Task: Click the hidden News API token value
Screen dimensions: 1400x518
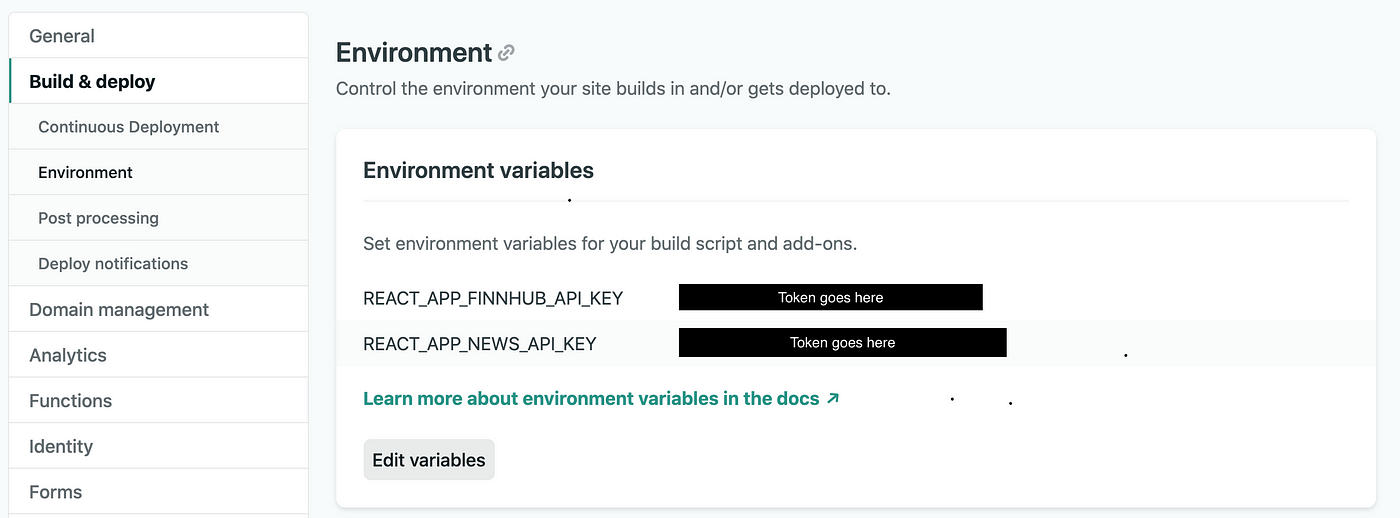Action: (x=843, y=342)
